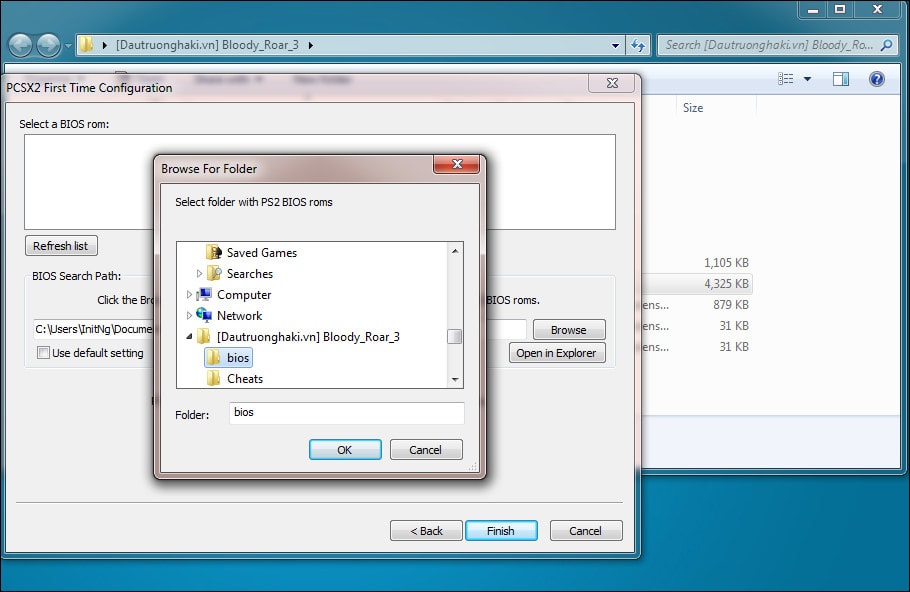Close the PCSX2 First Time Configuration window

(612, 83)
